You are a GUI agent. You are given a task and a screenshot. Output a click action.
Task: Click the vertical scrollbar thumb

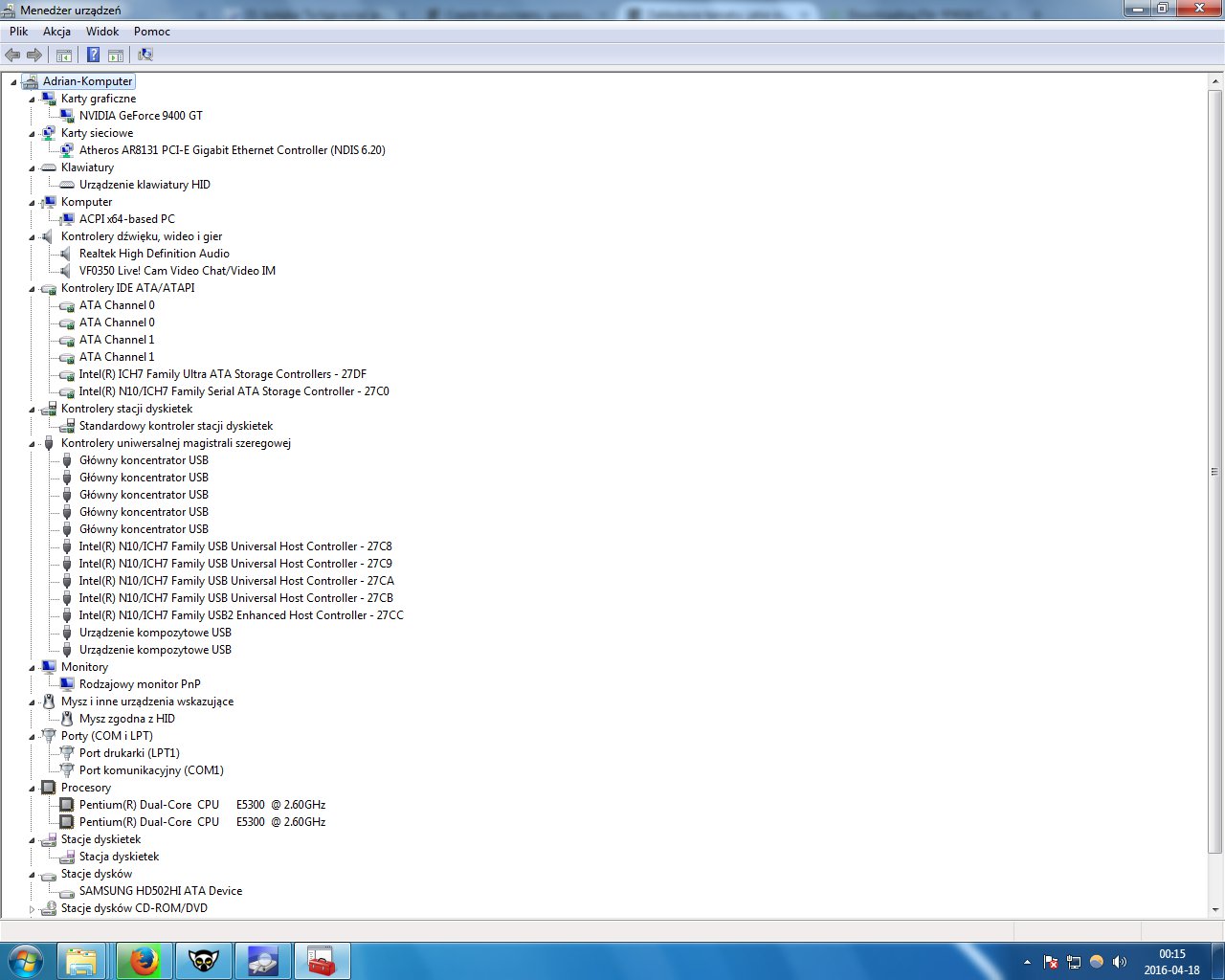pyautogui.click(x=1215, y=472)
